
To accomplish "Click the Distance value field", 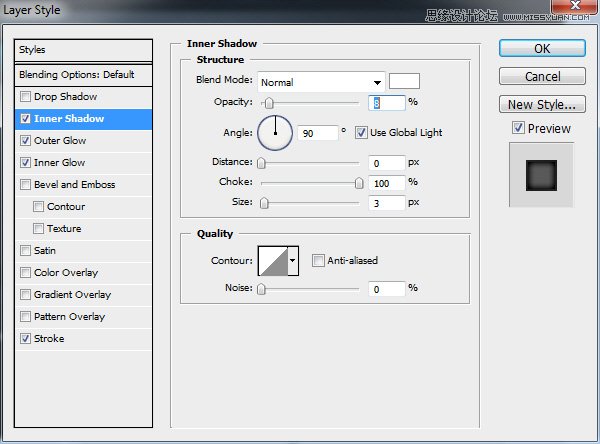I will (386, 163).
